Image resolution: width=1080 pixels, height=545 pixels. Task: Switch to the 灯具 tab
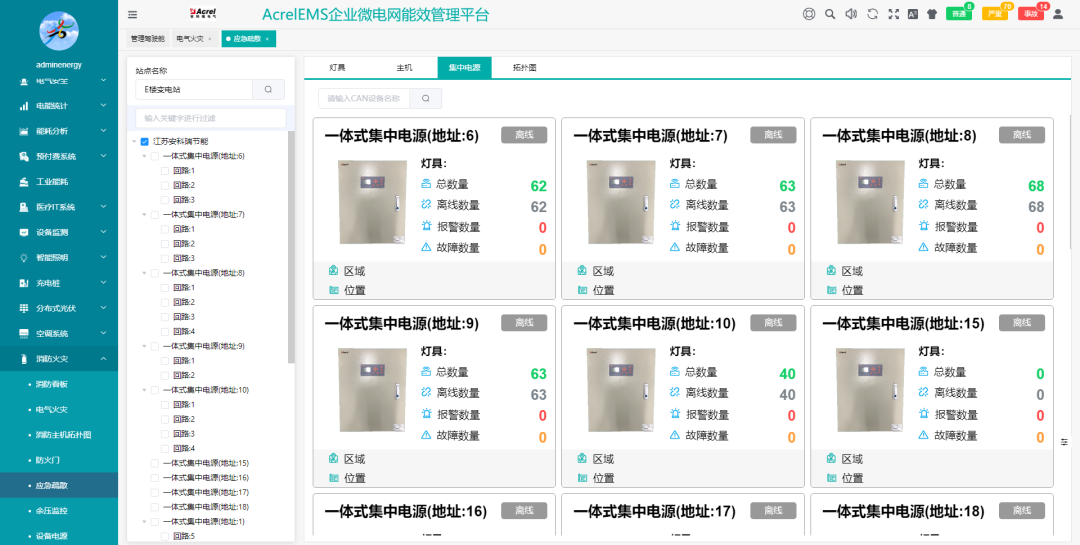point(338,68)
